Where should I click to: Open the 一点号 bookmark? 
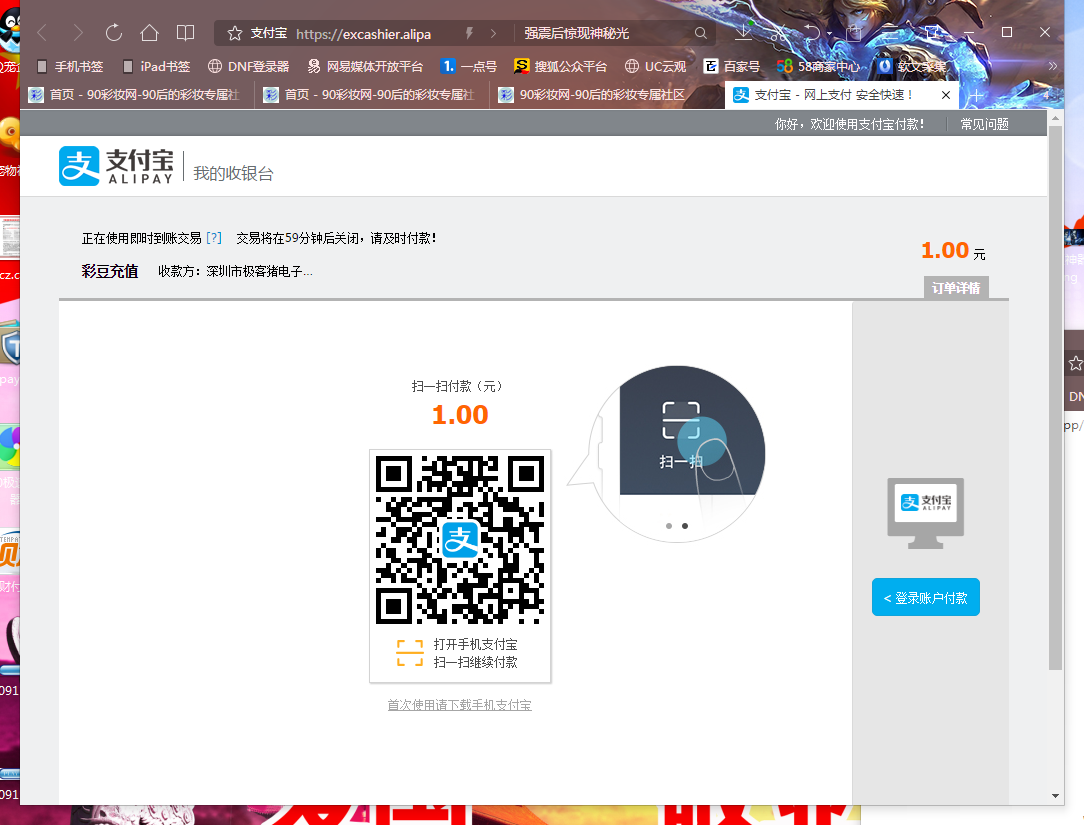(x=469, y=66)
